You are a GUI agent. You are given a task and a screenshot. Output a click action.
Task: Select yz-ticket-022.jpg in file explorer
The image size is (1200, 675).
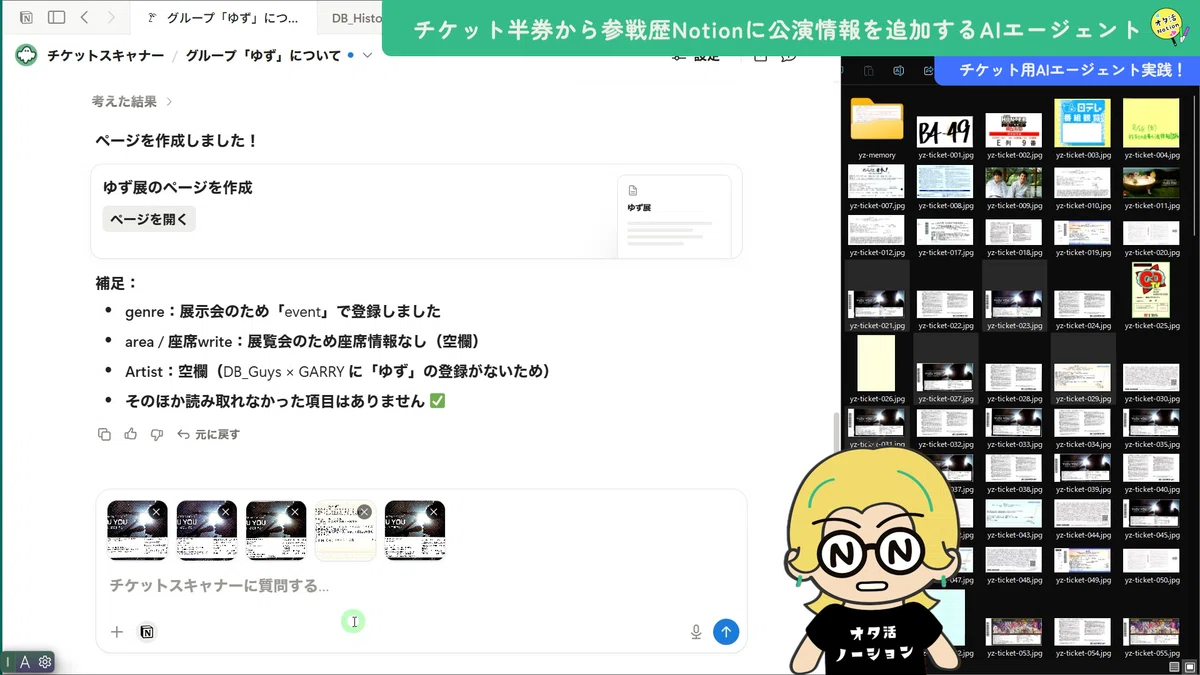945,310
